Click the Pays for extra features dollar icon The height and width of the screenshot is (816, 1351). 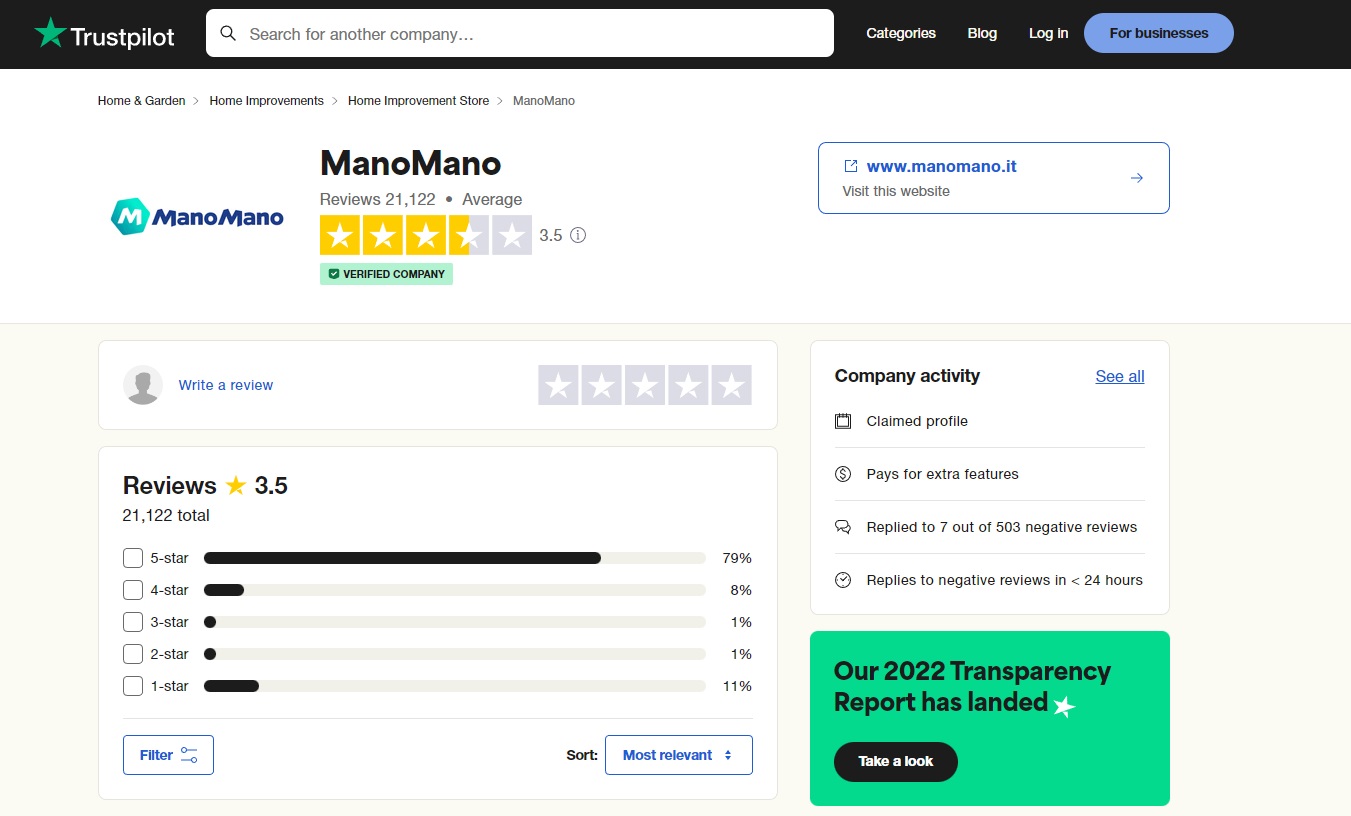pos(843,474)
